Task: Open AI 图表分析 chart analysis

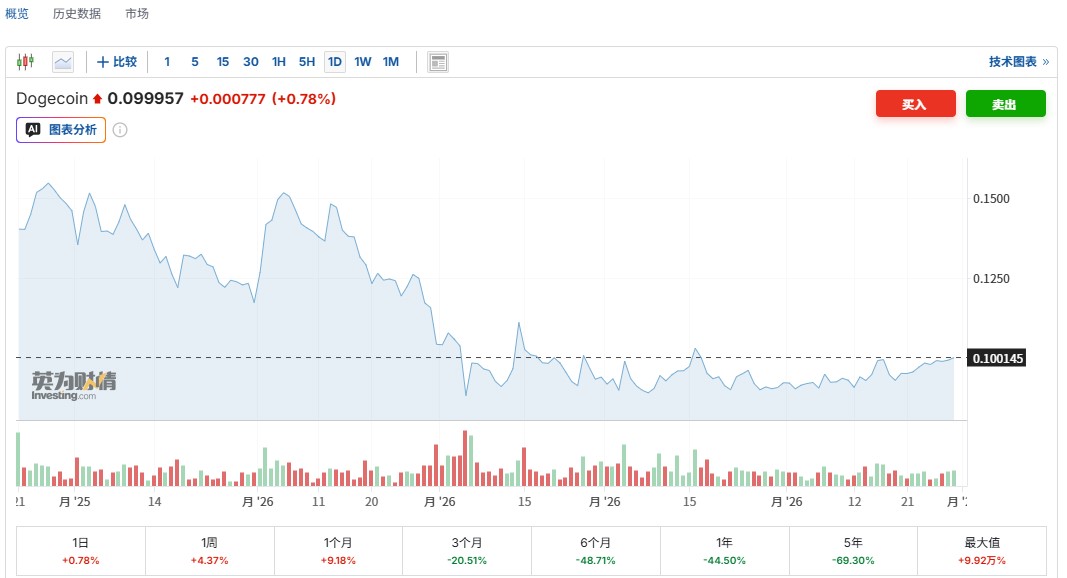Action: (x=61, y=130)
